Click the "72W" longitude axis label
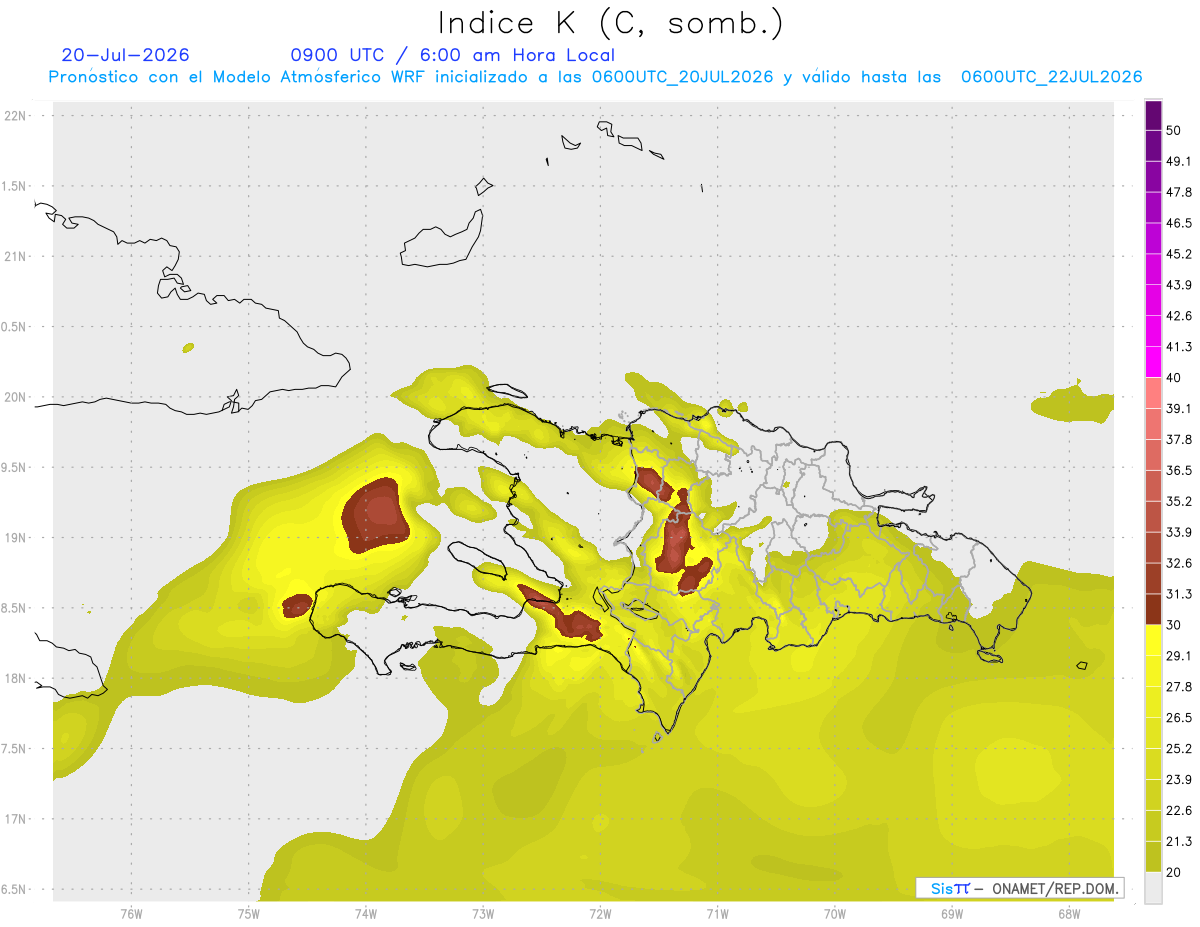This screenshot has width=1200, height=927. 600,912
